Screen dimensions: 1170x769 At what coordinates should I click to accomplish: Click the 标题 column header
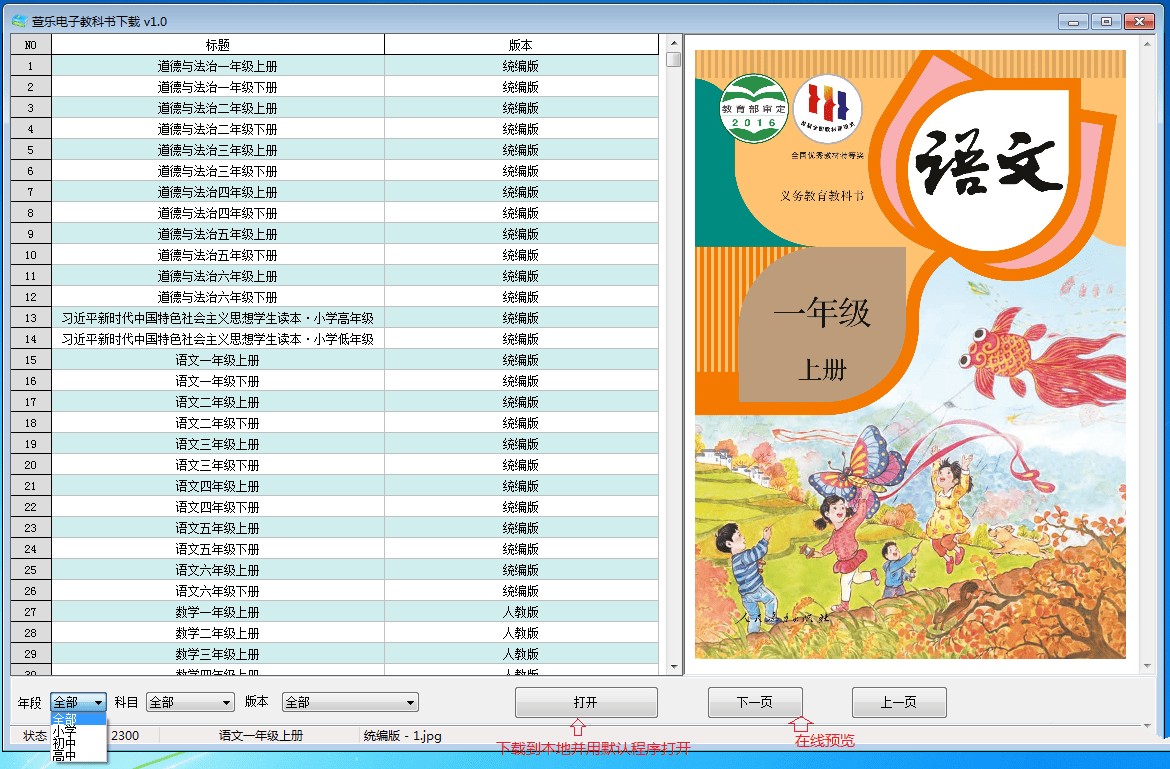(x=218, y=45)
